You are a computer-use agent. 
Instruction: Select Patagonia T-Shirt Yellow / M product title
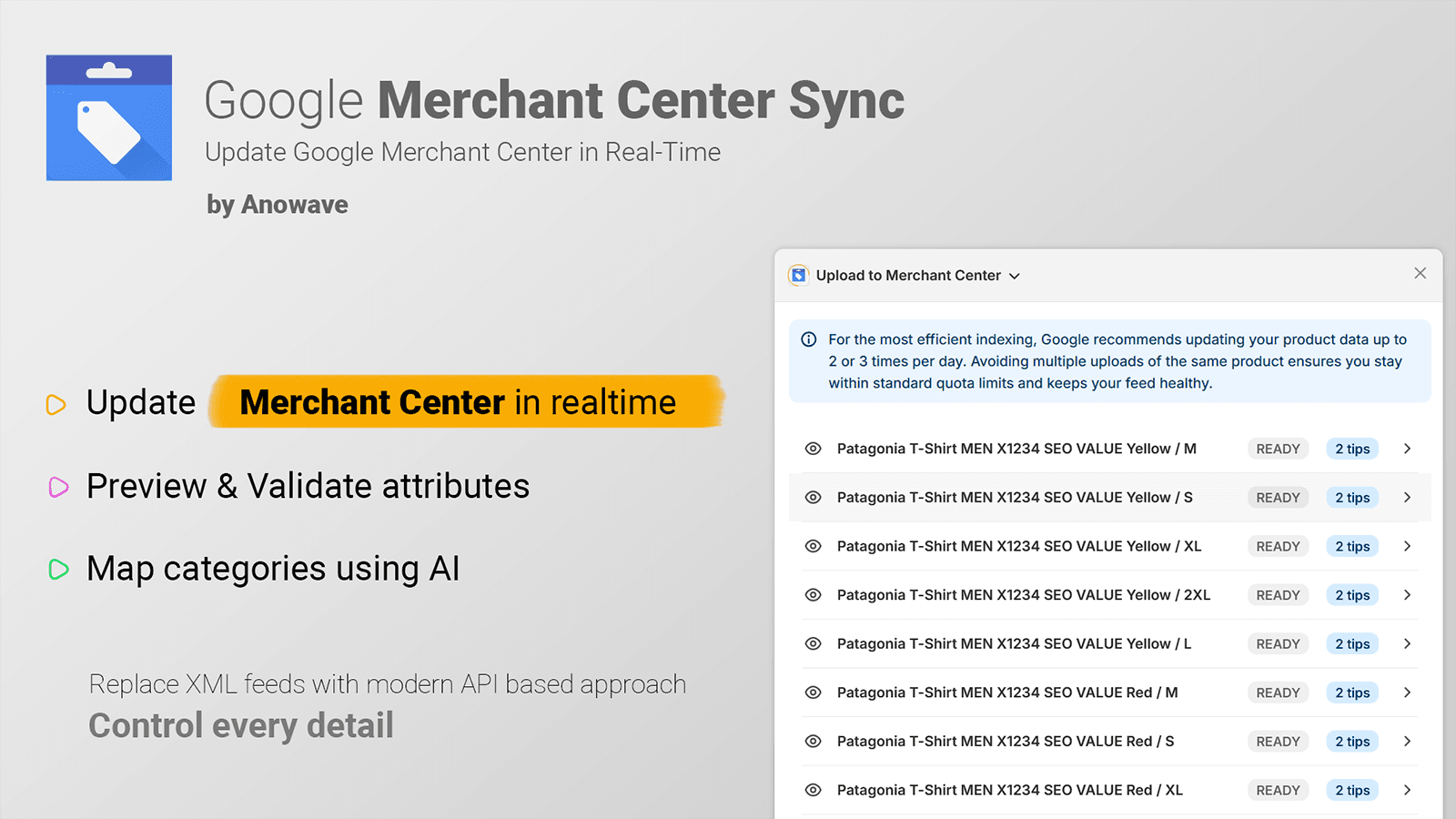(1016, 449)
